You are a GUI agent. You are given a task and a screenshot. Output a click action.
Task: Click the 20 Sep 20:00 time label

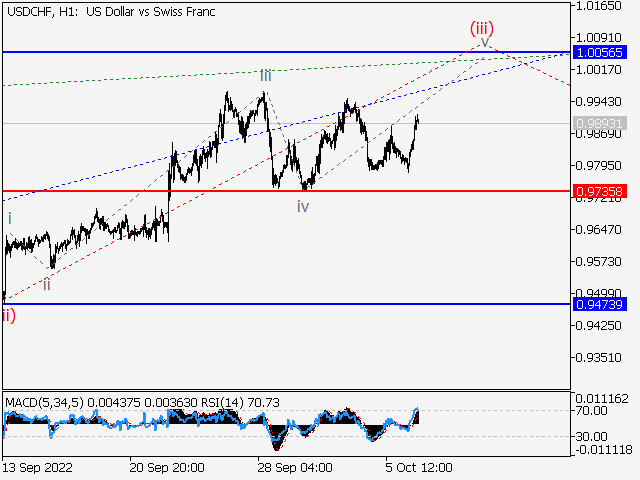point(167,467)
